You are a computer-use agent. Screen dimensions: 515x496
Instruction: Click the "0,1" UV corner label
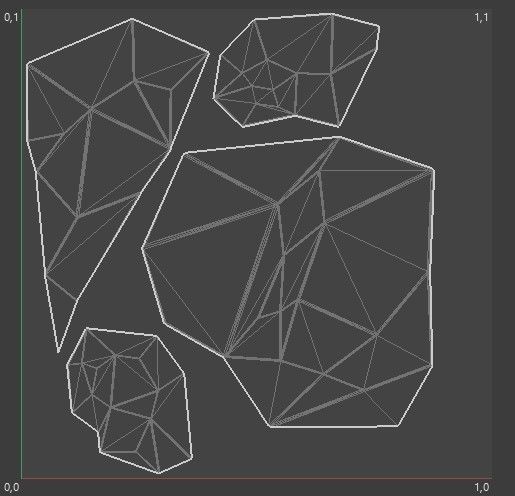[x=11, y=18]
